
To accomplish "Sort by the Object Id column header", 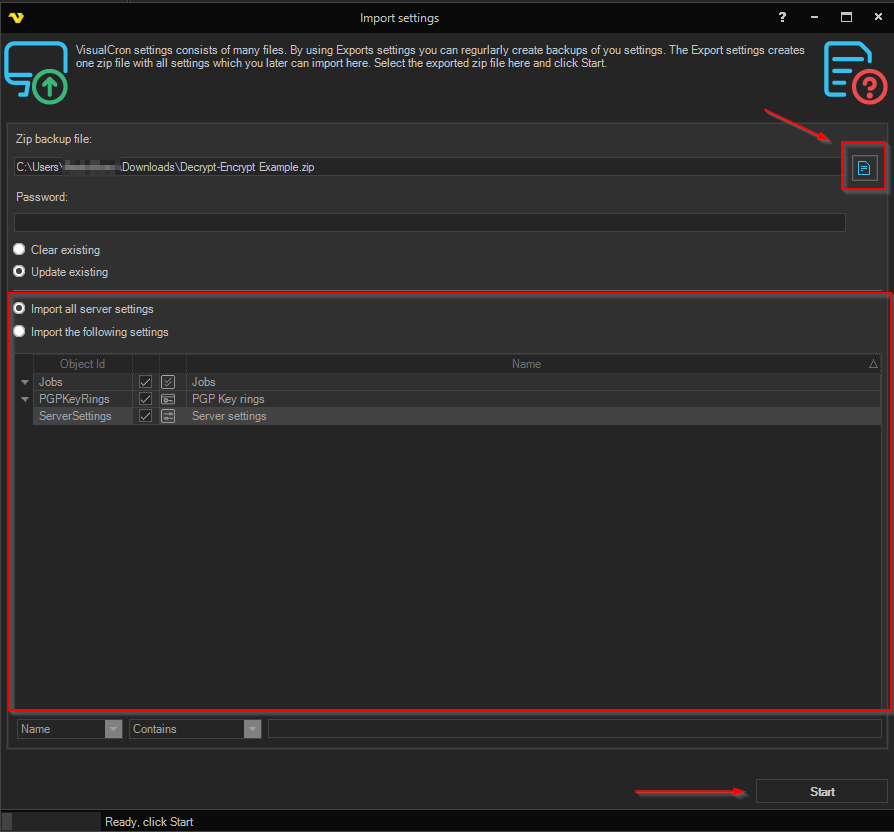I will (82, 364).
